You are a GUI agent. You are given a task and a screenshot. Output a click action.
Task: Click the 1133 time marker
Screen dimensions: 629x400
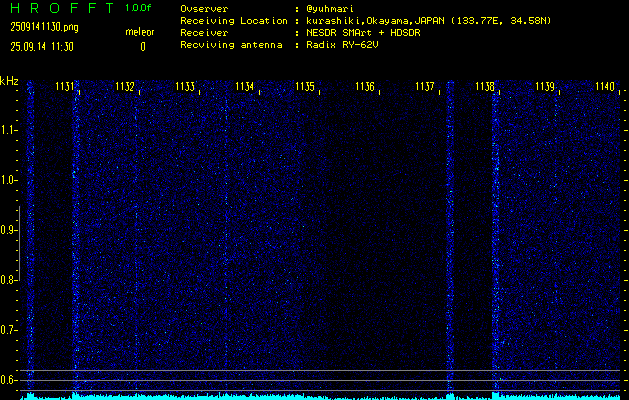[x=185, y=87]
